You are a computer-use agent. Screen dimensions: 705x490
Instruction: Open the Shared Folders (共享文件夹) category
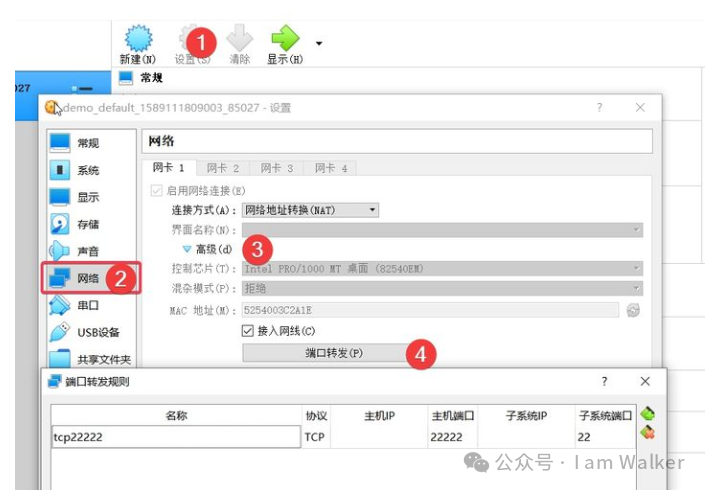(92, 359)
